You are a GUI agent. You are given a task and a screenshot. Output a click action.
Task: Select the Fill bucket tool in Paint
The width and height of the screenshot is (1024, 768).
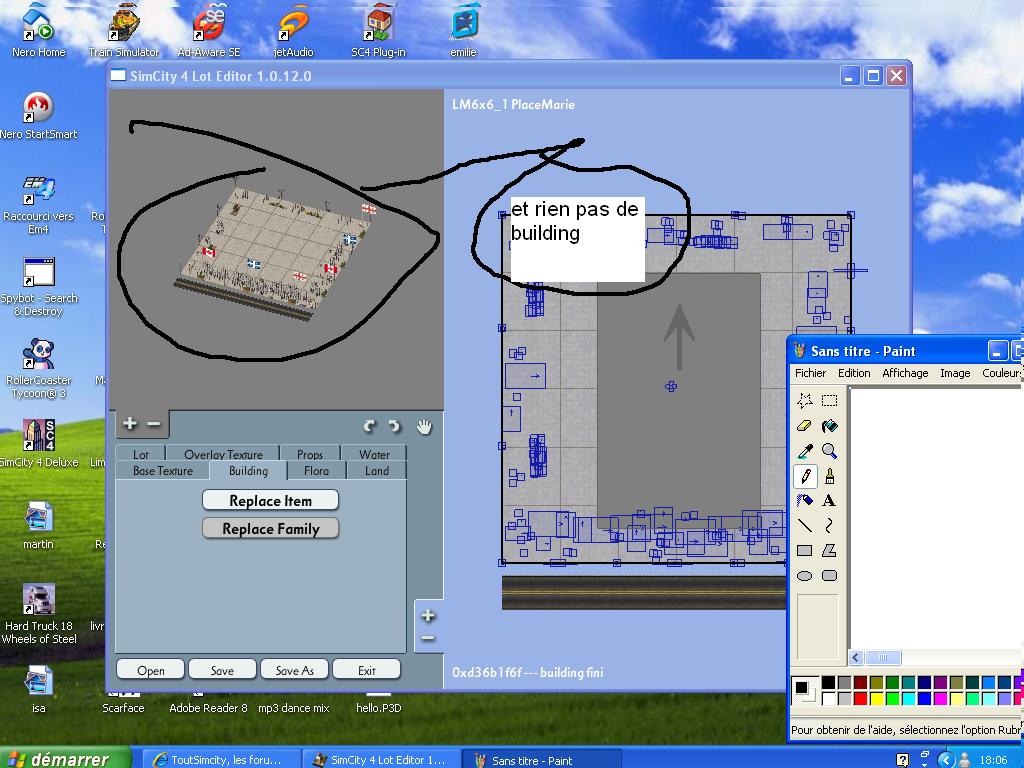click(x=829, y=426)
